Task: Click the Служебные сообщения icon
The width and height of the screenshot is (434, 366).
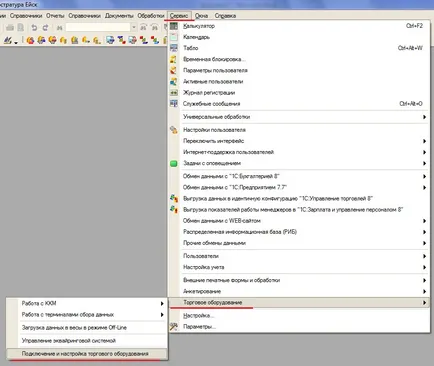Action: click(x=174, y=104)
